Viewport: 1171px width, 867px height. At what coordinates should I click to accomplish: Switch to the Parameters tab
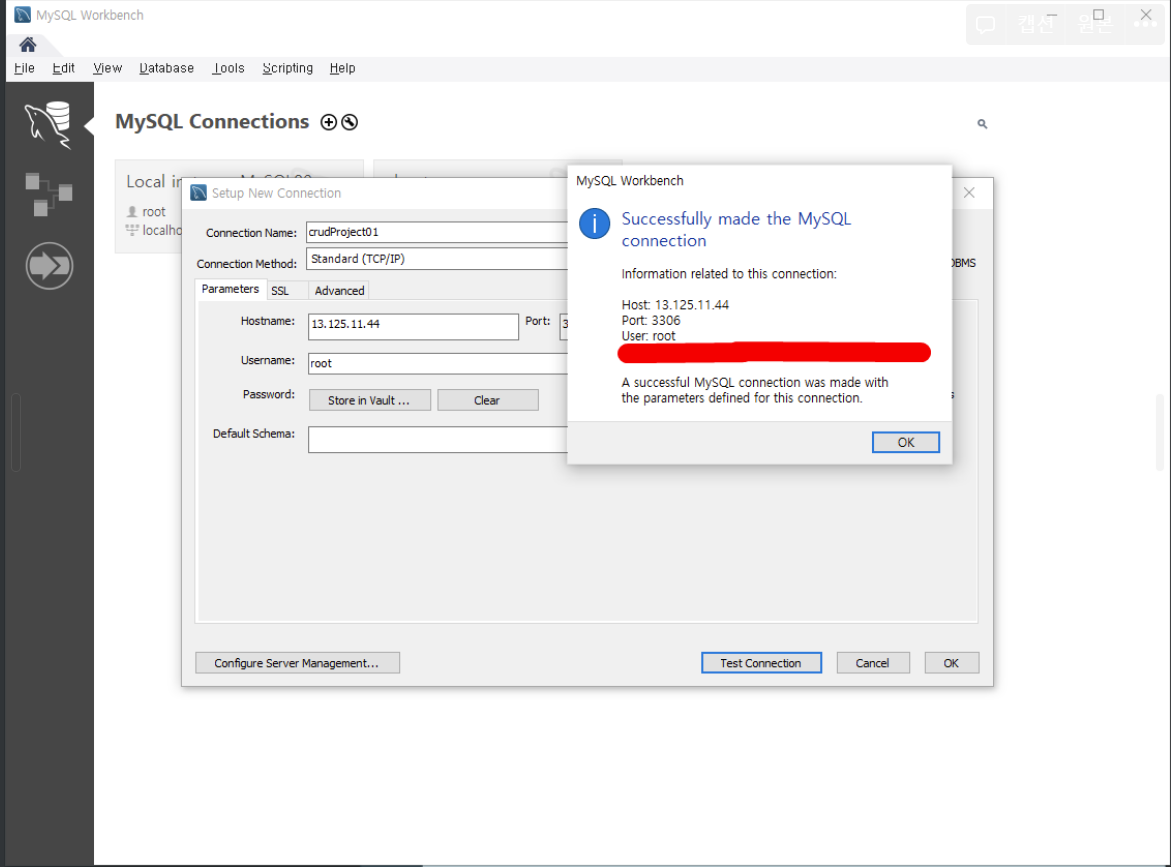coord(230,289)
